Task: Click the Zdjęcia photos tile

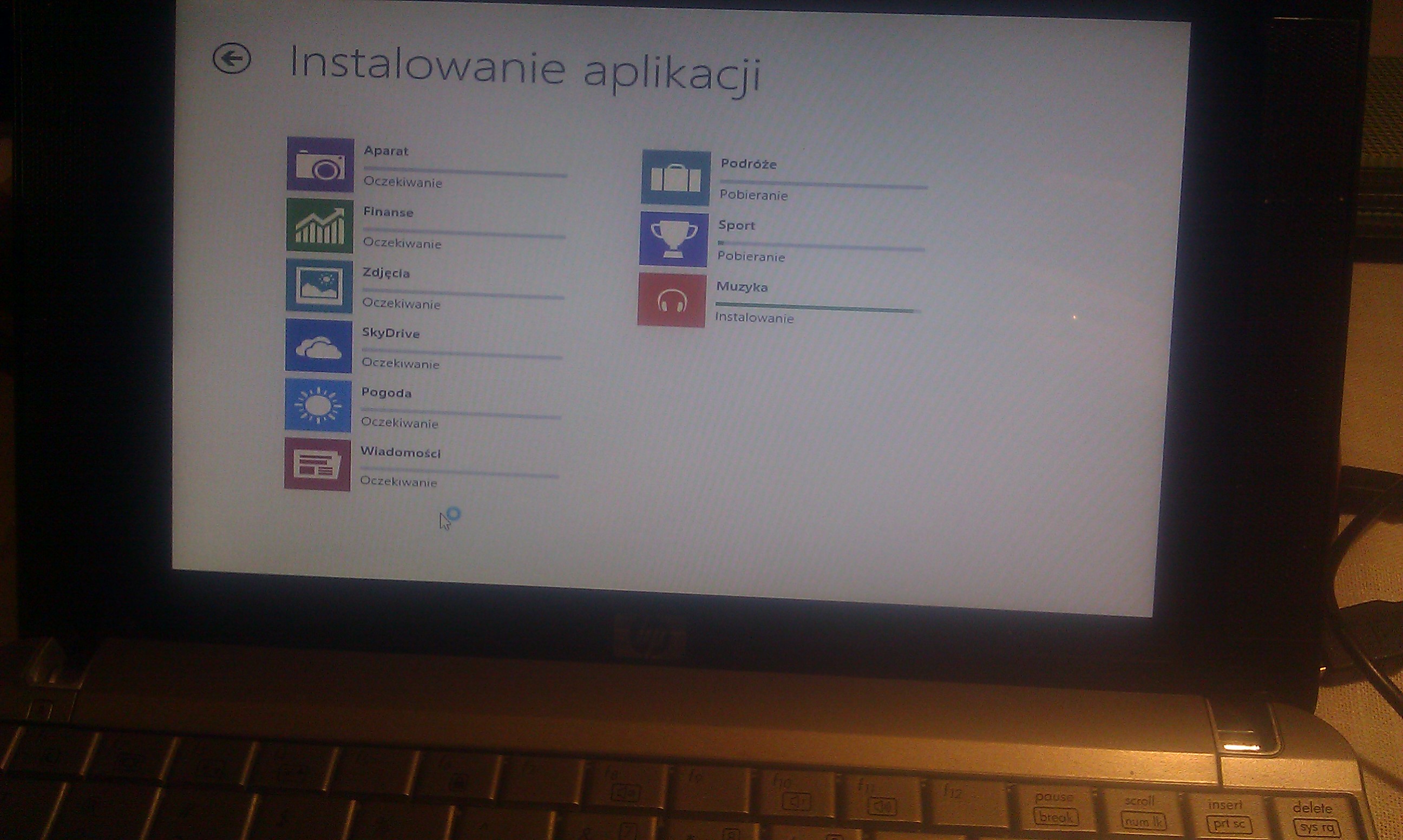Action: (x=319, y=286)
